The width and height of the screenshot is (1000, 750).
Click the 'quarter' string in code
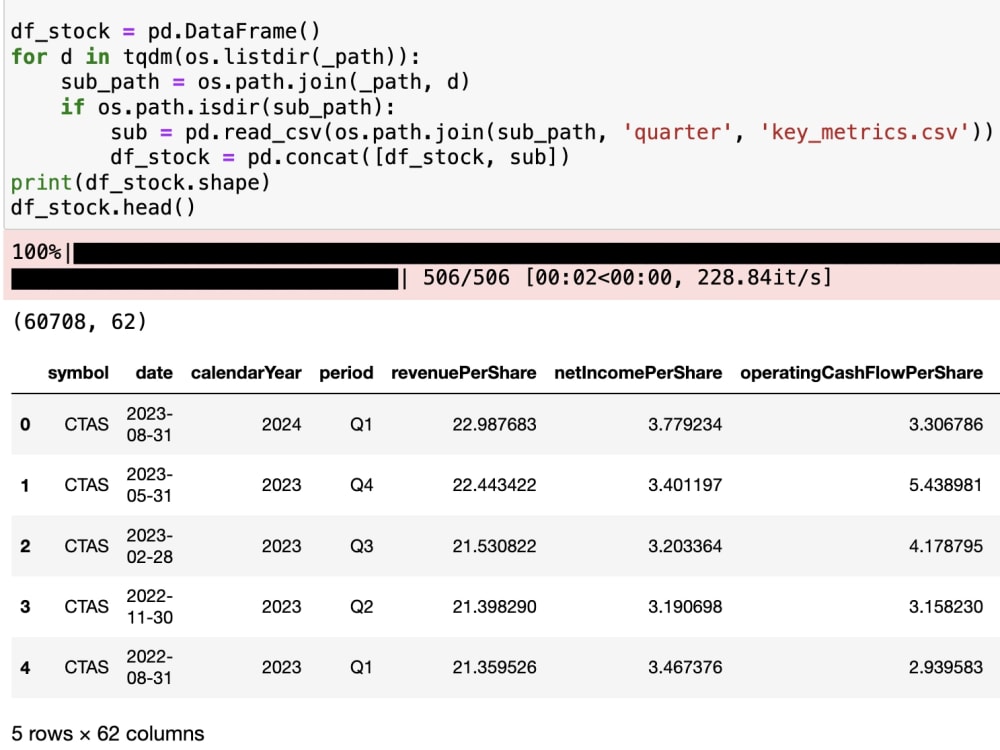[677, 133]
